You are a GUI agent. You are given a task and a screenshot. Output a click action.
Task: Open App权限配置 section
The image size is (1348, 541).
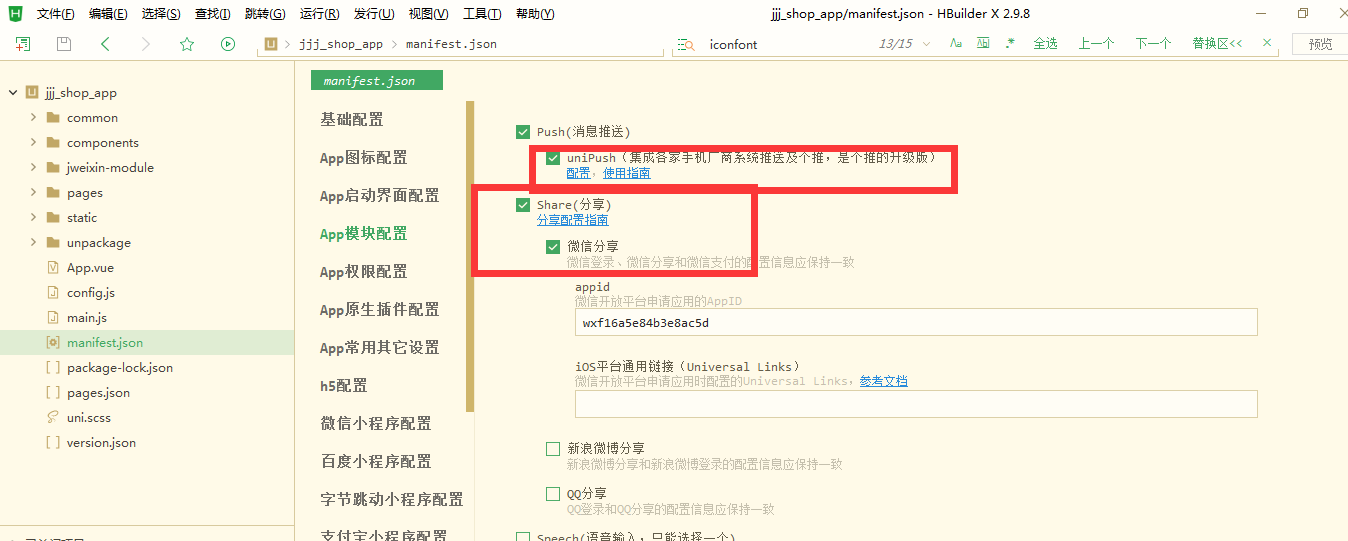point(363,272)
